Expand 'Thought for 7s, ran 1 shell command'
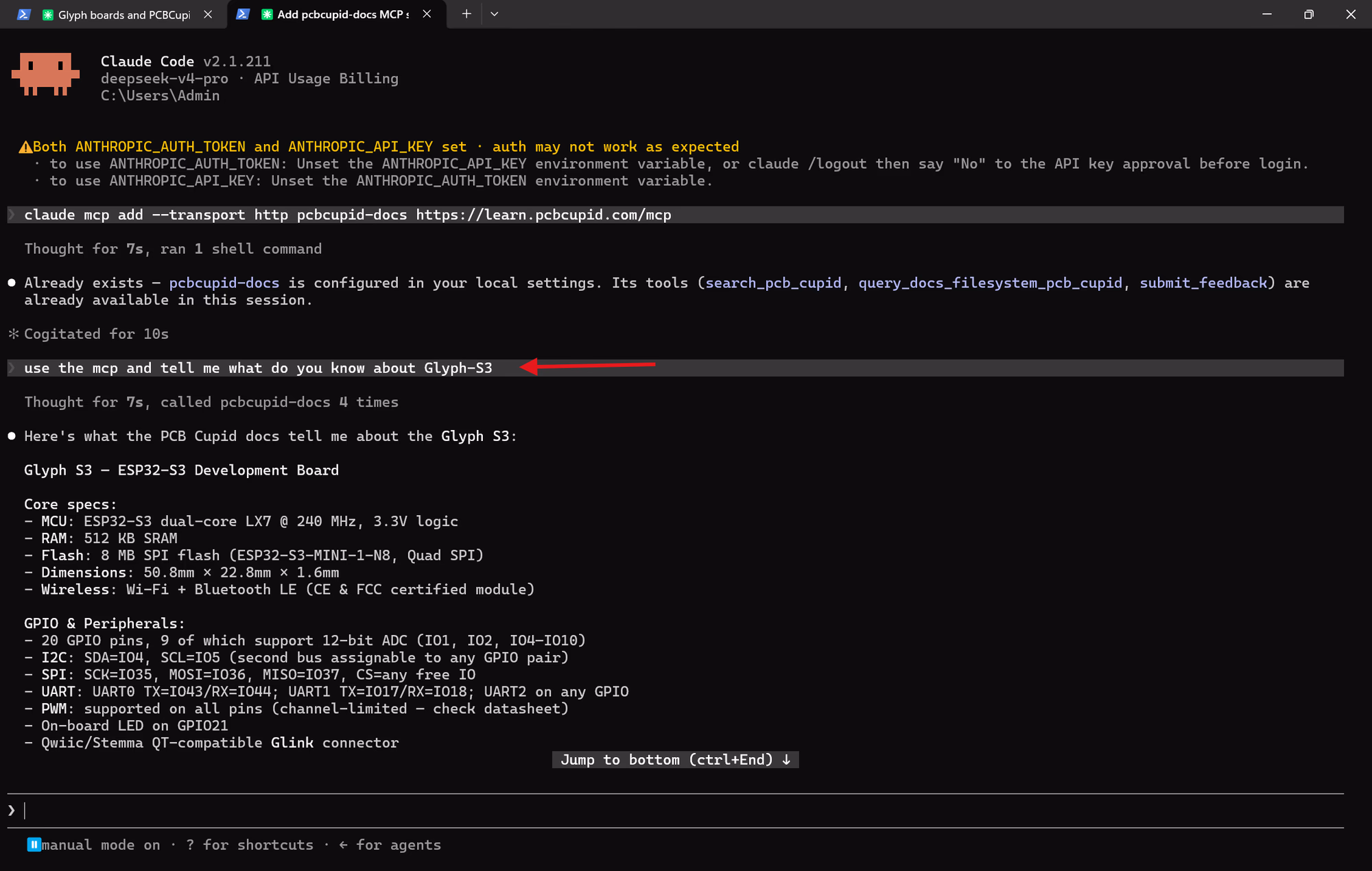The height and width of the screenshot is (871, 1372). pyautogui.click(x=173, y=249)
